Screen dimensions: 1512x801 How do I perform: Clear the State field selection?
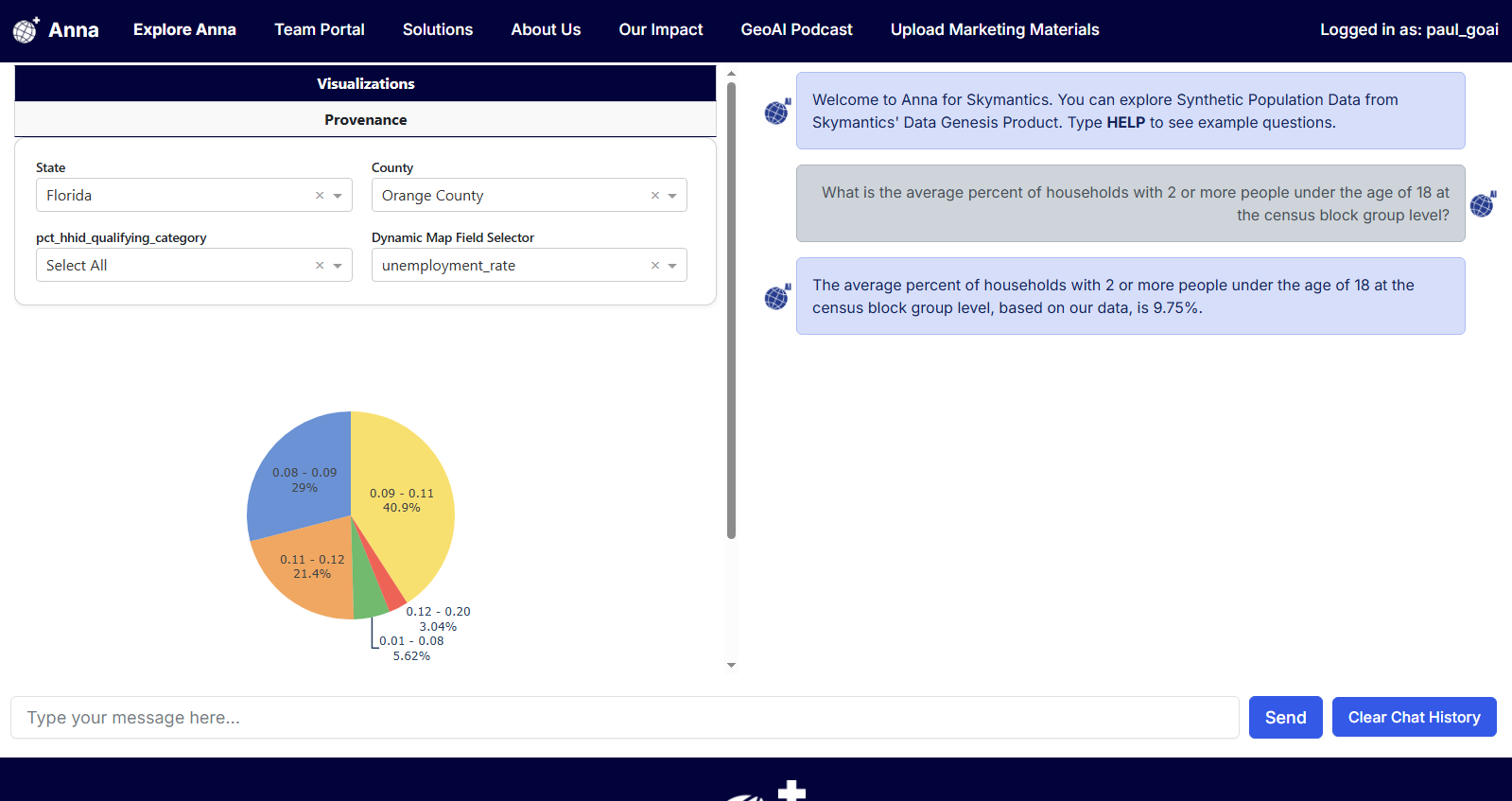[320, 196]
